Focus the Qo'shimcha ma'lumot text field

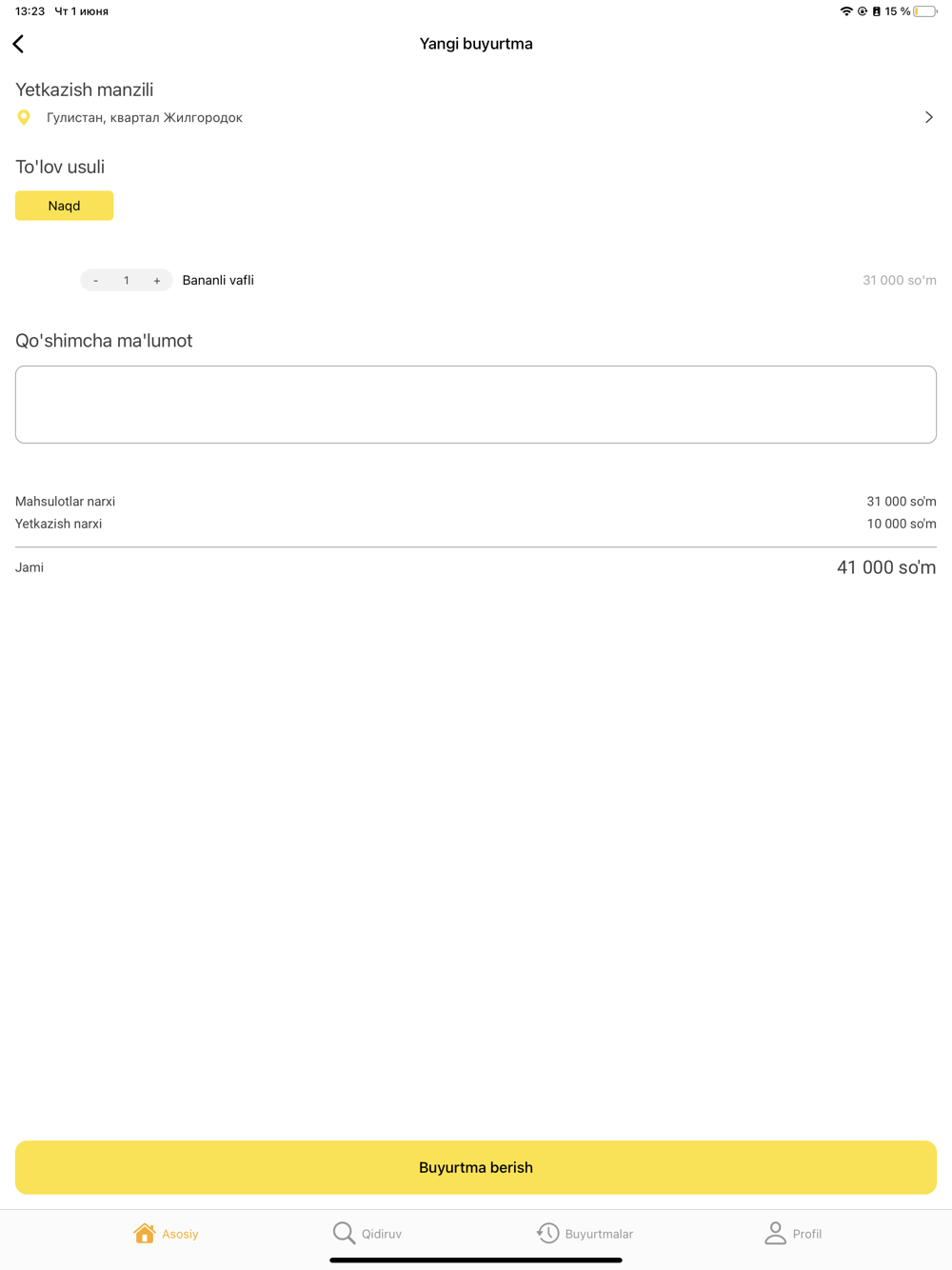(476, 405)
